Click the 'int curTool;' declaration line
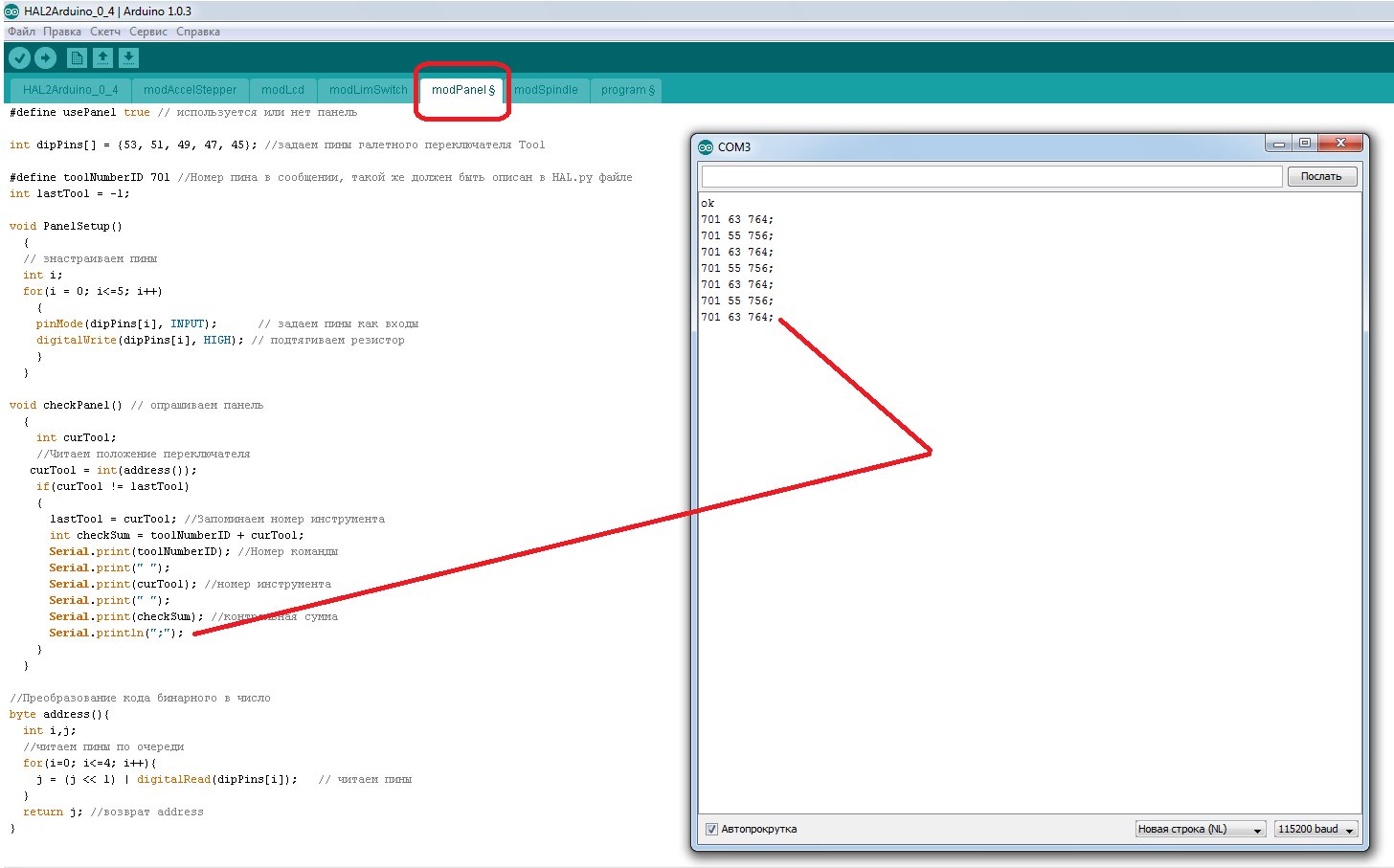 (77, 437)
